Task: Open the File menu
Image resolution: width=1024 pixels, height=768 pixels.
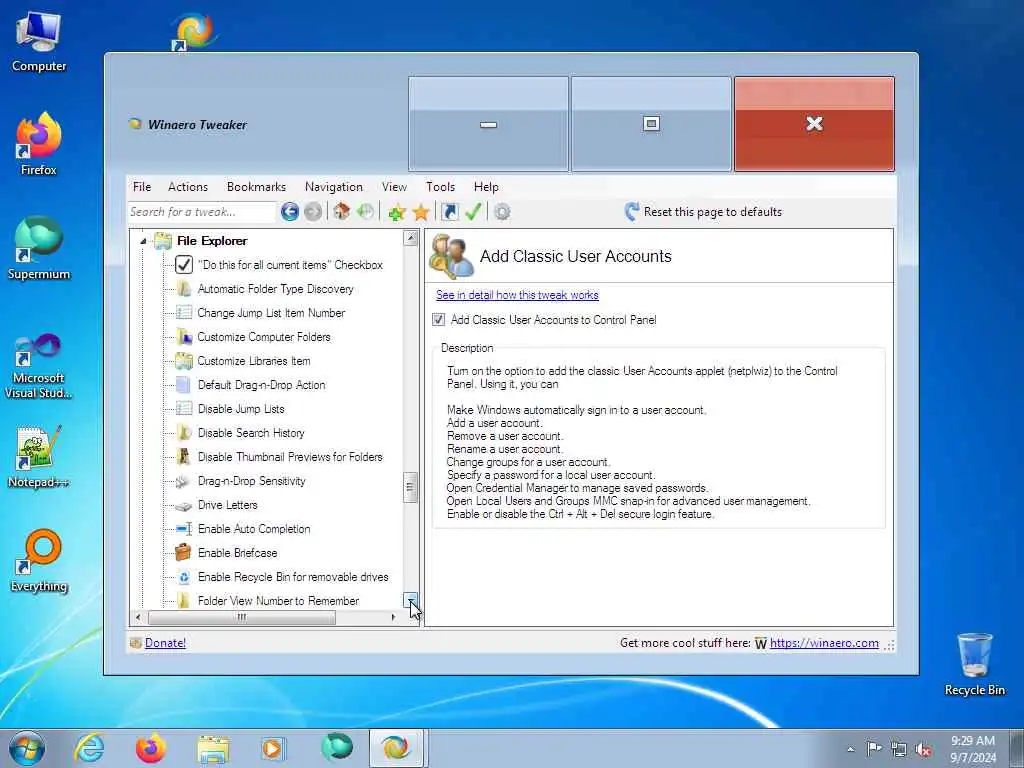Action: [142, 187]
